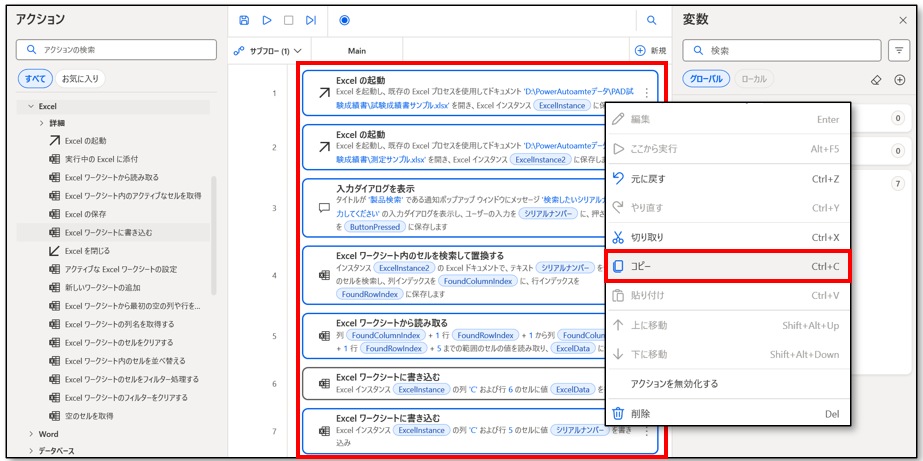Click the run next action icon

pos(311,20)
